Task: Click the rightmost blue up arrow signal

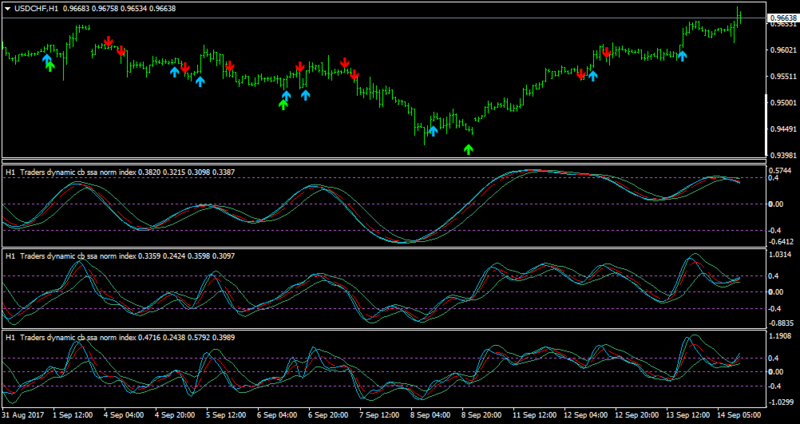Action: click(682, 56)
